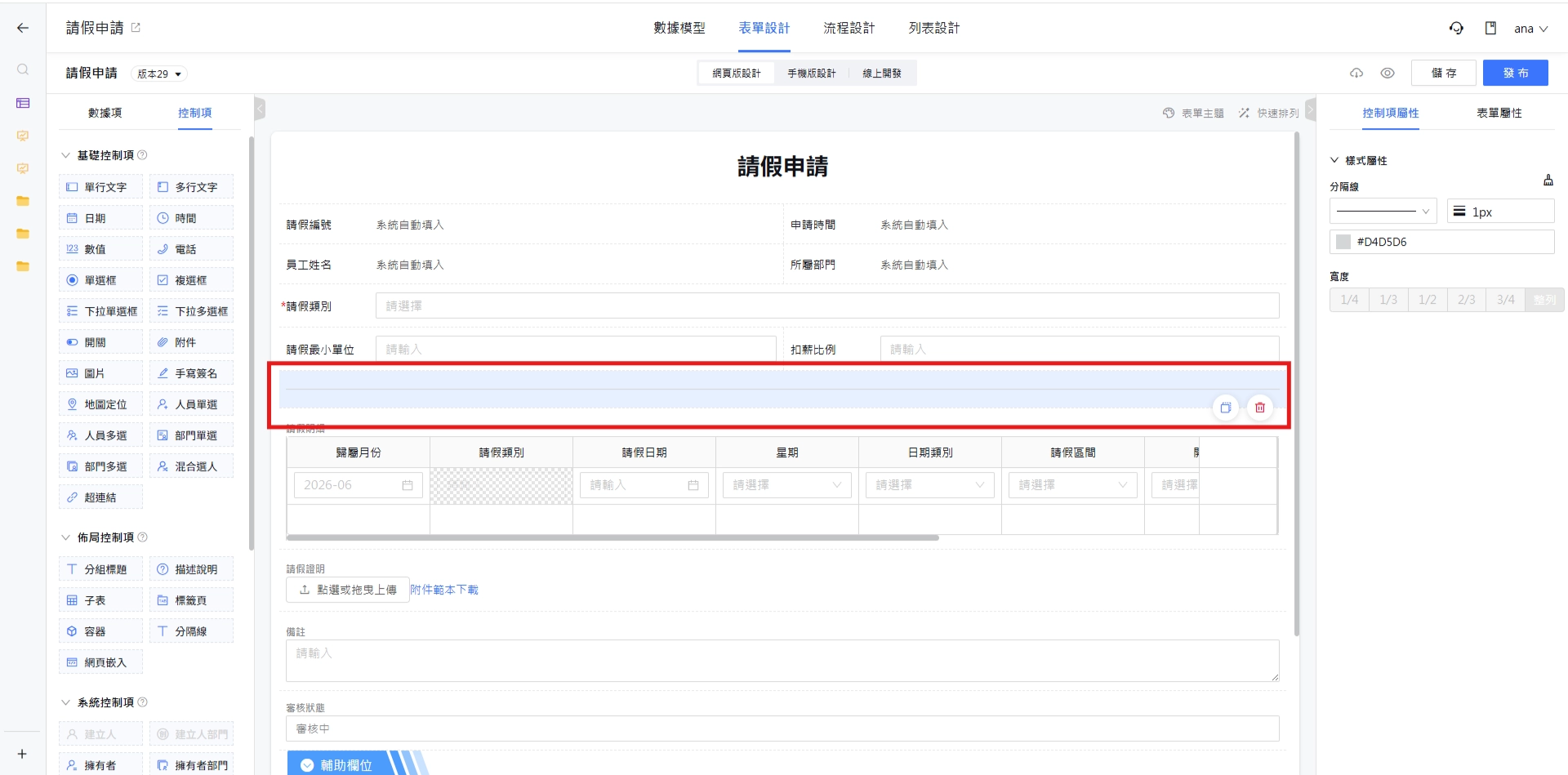
Task: Collapse the 樣式屬性 section
Action: pos(1334,160)
